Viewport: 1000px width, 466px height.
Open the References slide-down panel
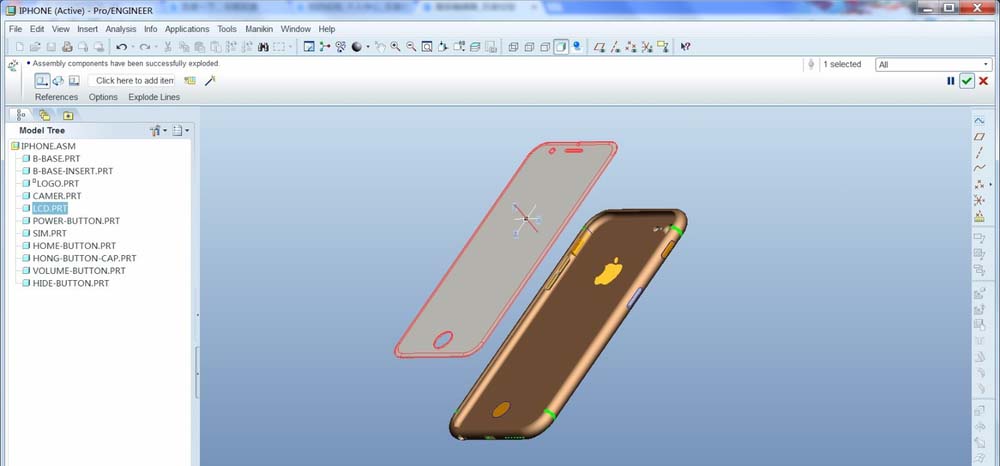click(x=56, y=97)
